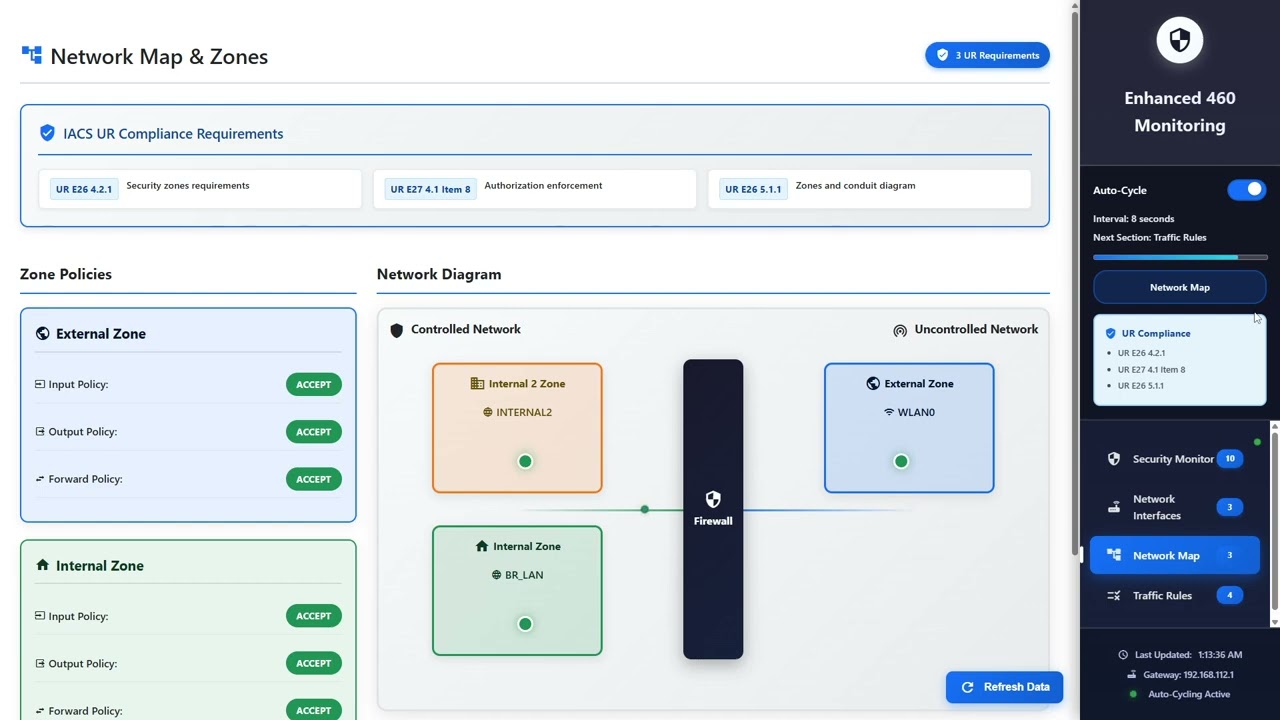Viewport: 1280px width, 720px height.
Task: Click the Internal Zone house icon in the diagram
Action: pyautogui.click(x=482, y=546)
